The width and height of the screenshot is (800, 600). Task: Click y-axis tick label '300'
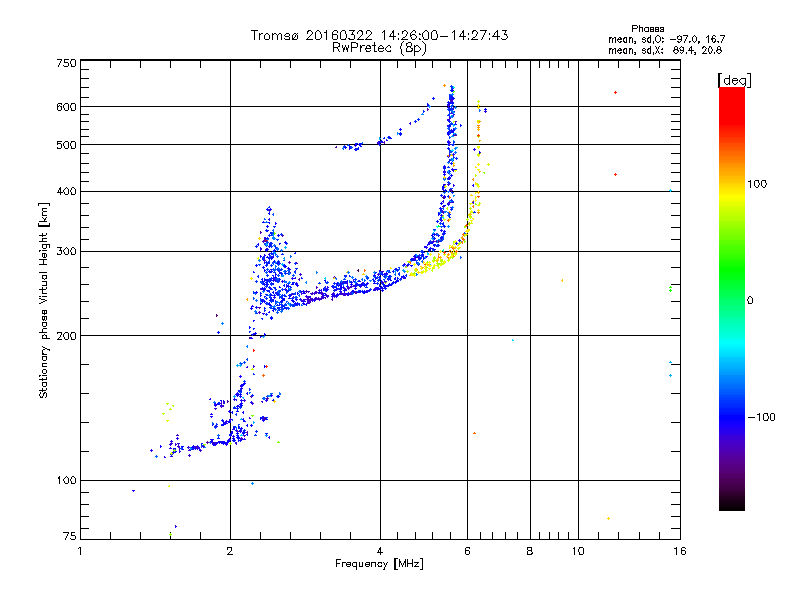click(66, 252)
